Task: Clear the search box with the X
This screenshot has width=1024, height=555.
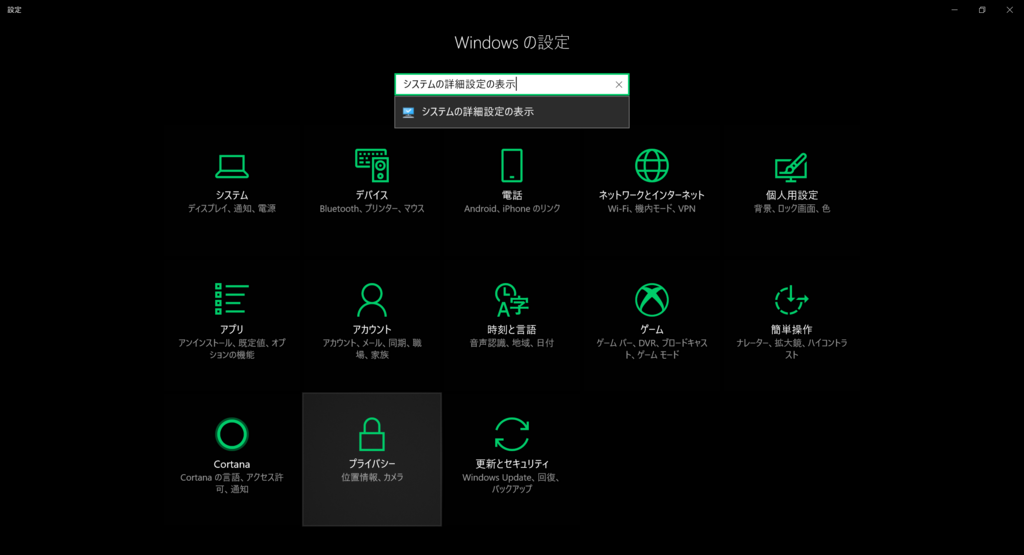Action: coord(618,84)
